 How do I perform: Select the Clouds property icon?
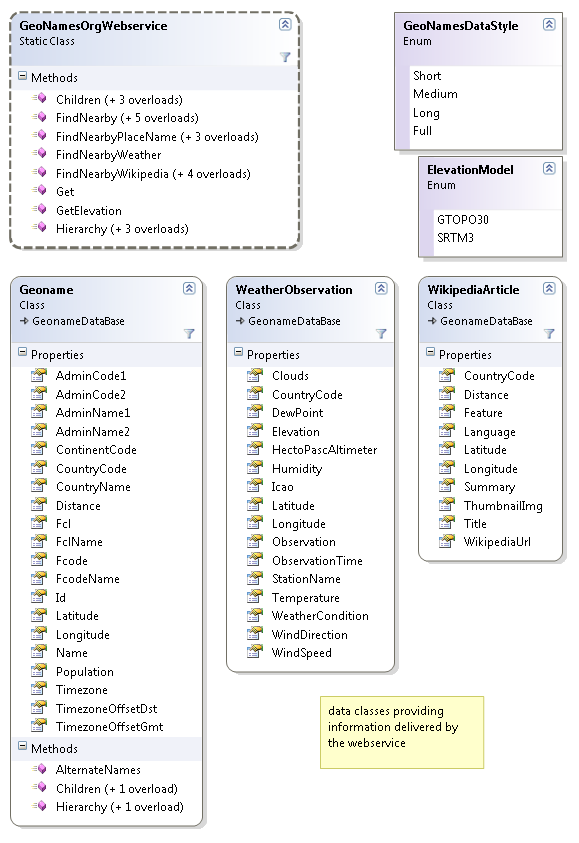(x=255, y=375)
